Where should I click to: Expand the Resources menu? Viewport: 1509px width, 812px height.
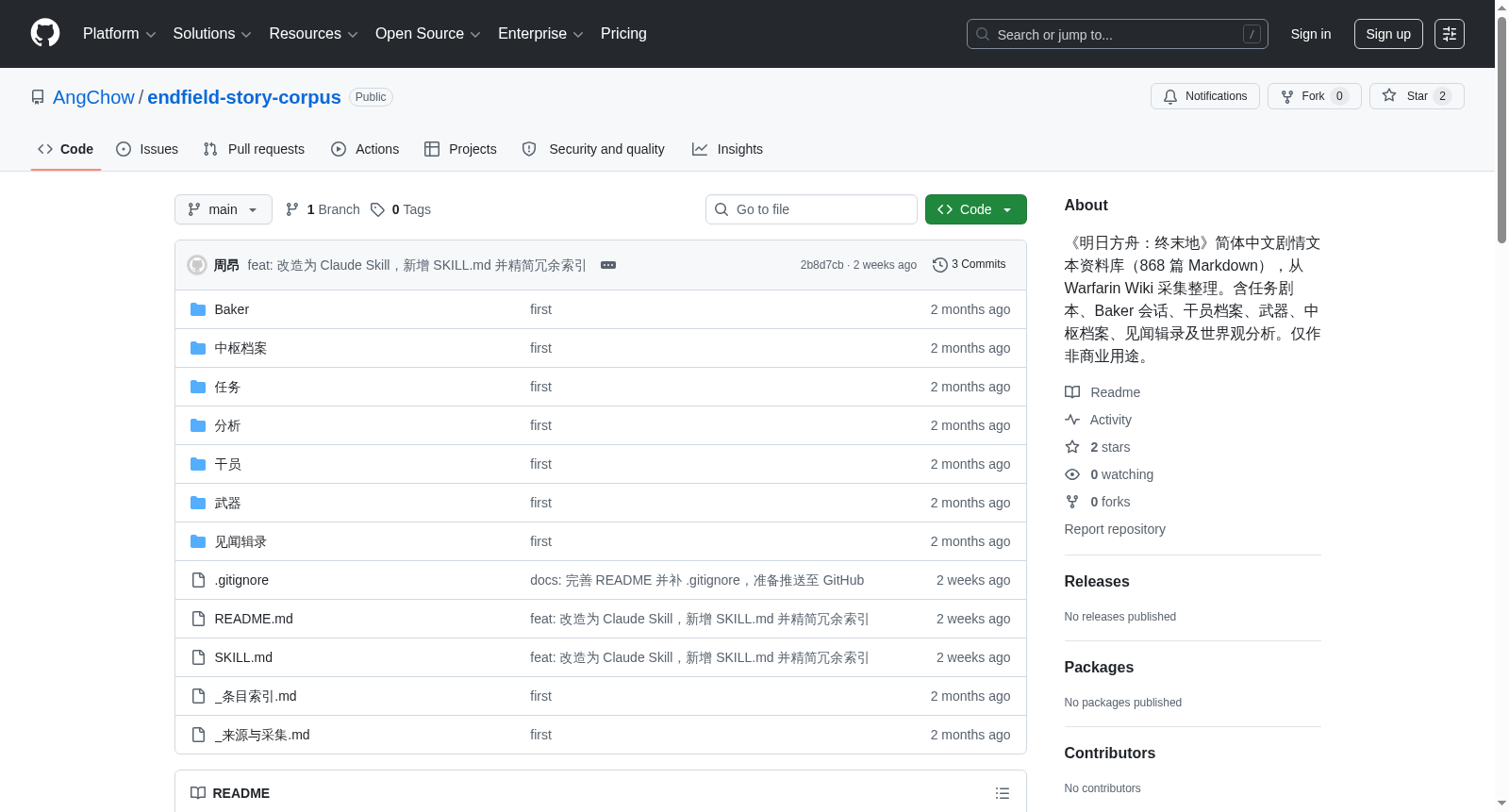(313, 34)
